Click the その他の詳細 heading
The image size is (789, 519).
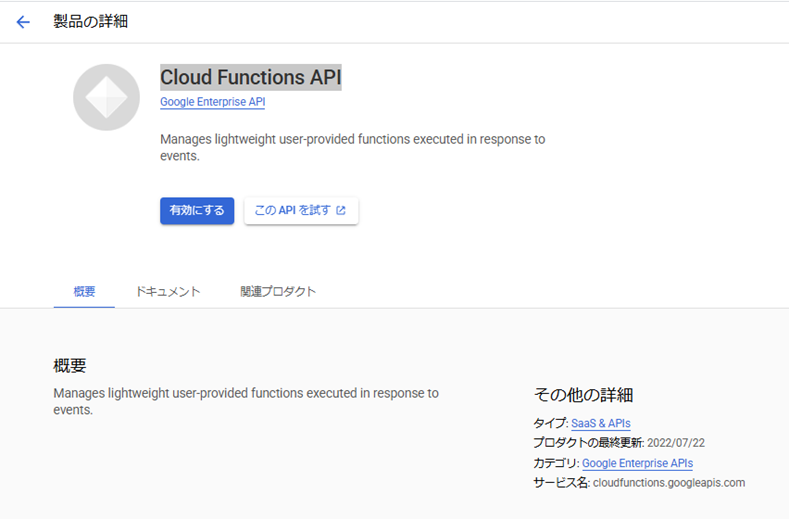583,395
